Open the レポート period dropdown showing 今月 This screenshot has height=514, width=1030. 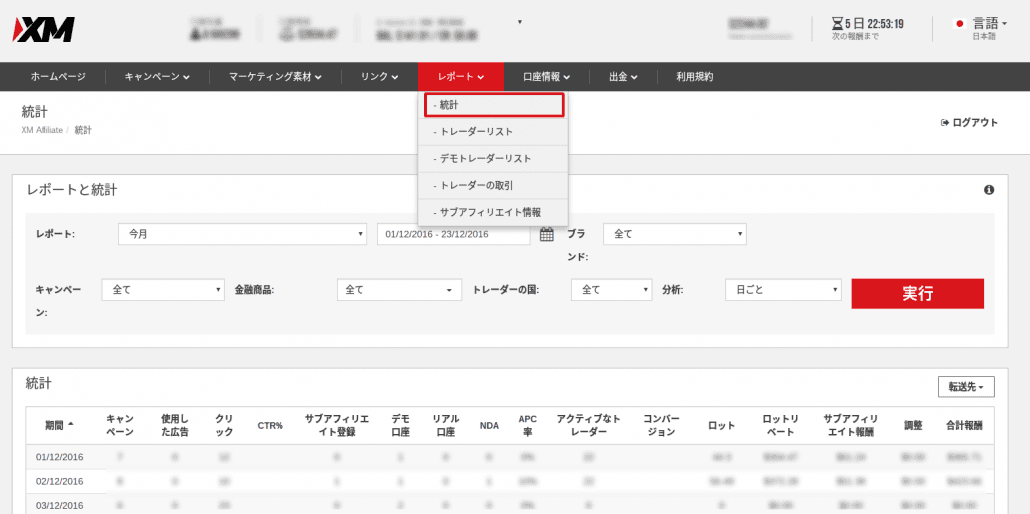coord(242,234)
